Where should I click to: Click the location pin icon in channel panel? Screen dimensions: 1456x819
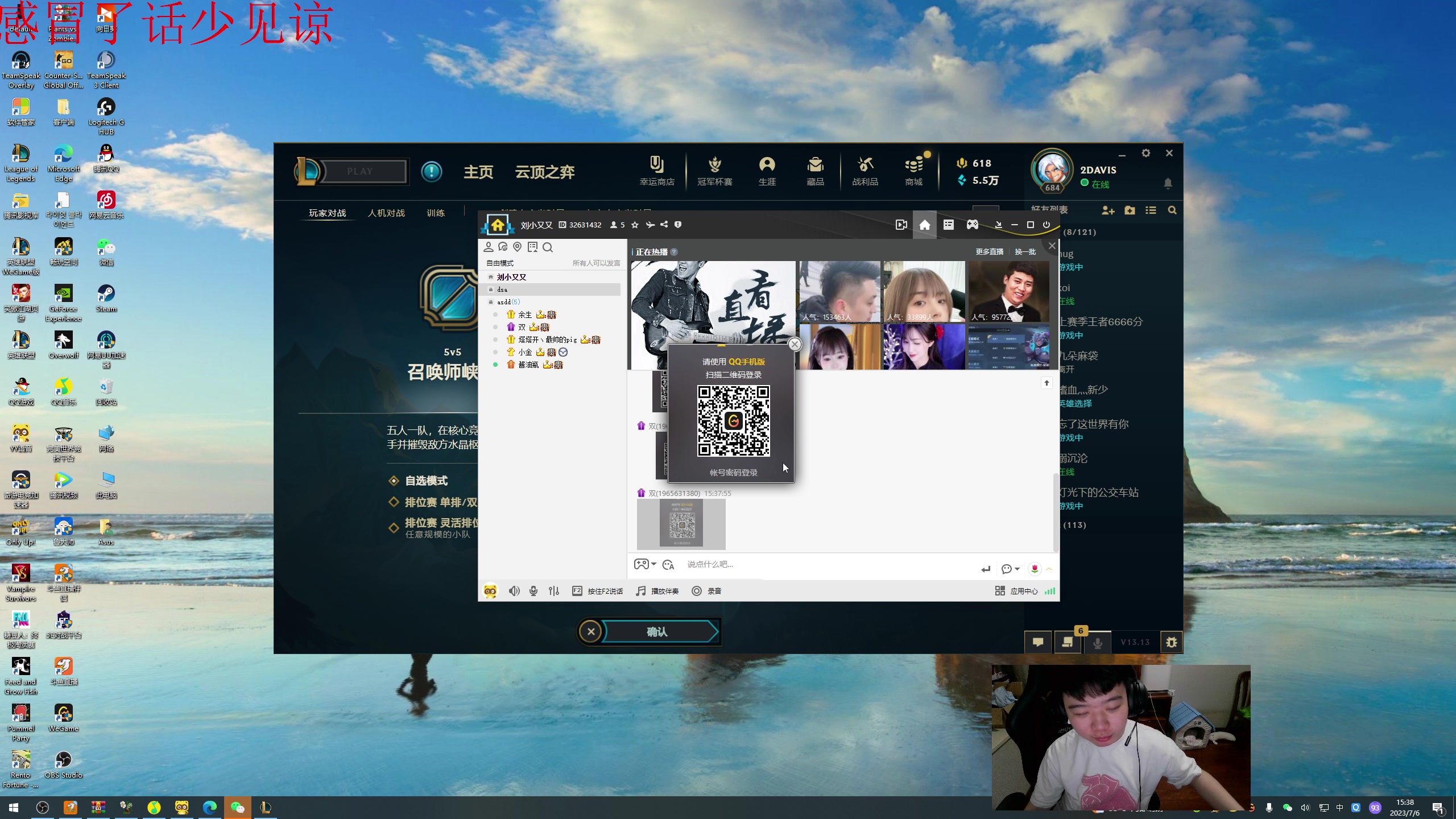coord(517,247)
